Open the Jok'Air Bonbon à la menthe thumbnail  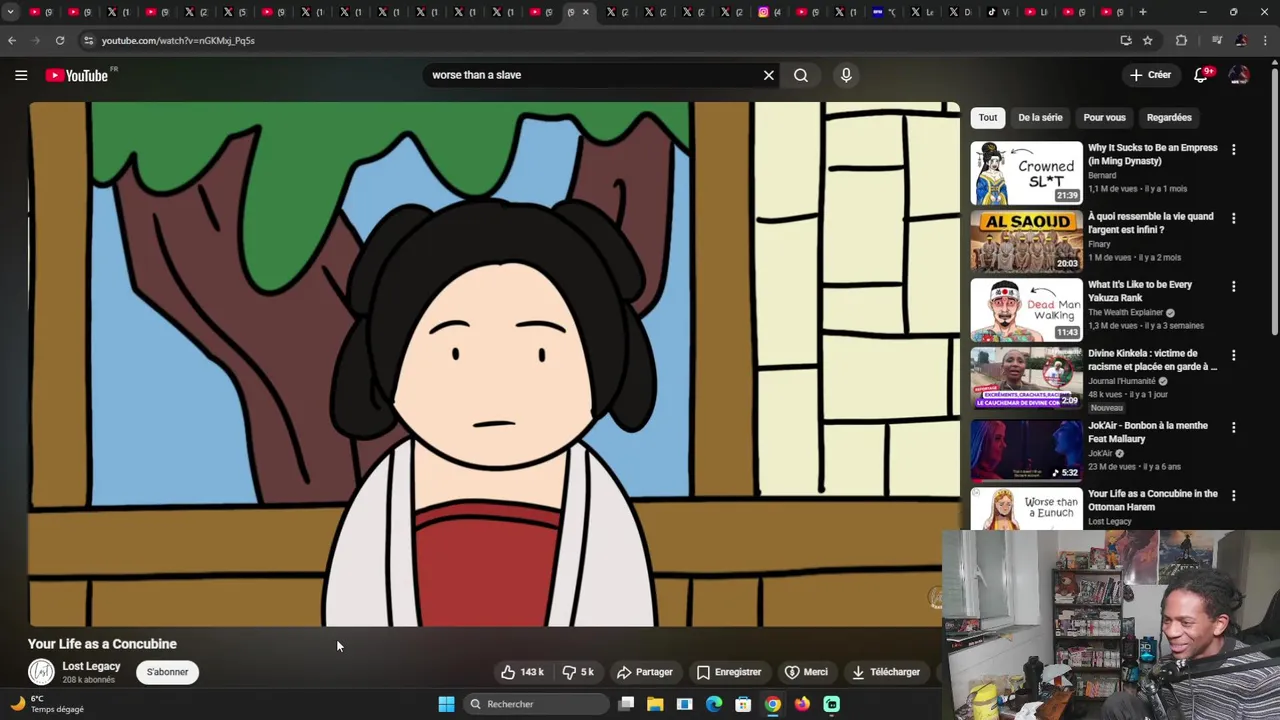tap(1027, 451)
